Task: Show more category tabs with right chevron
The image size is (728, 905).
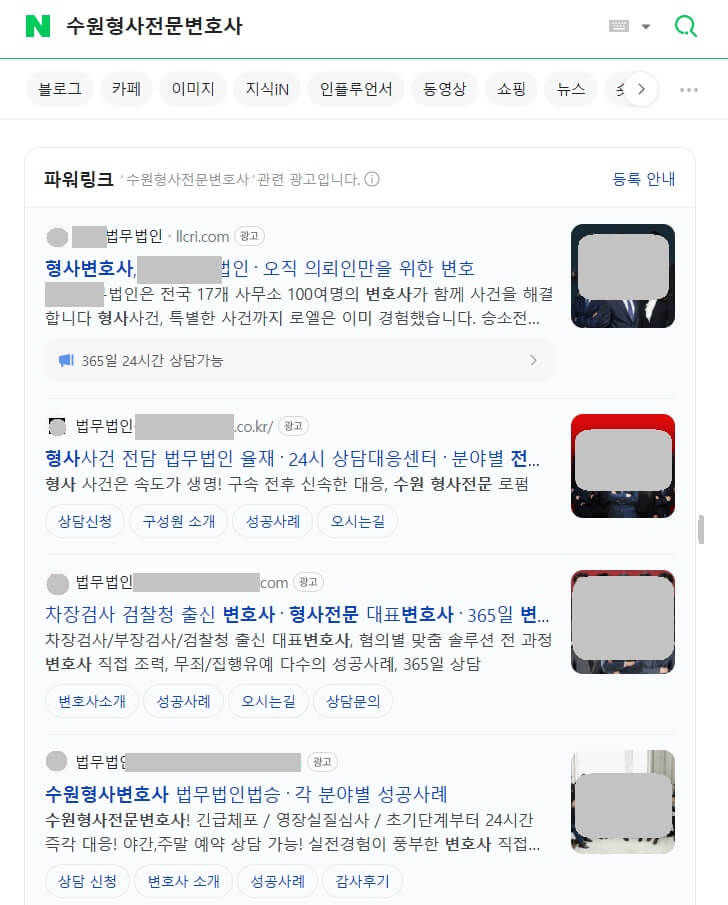Action: [641, 89]
